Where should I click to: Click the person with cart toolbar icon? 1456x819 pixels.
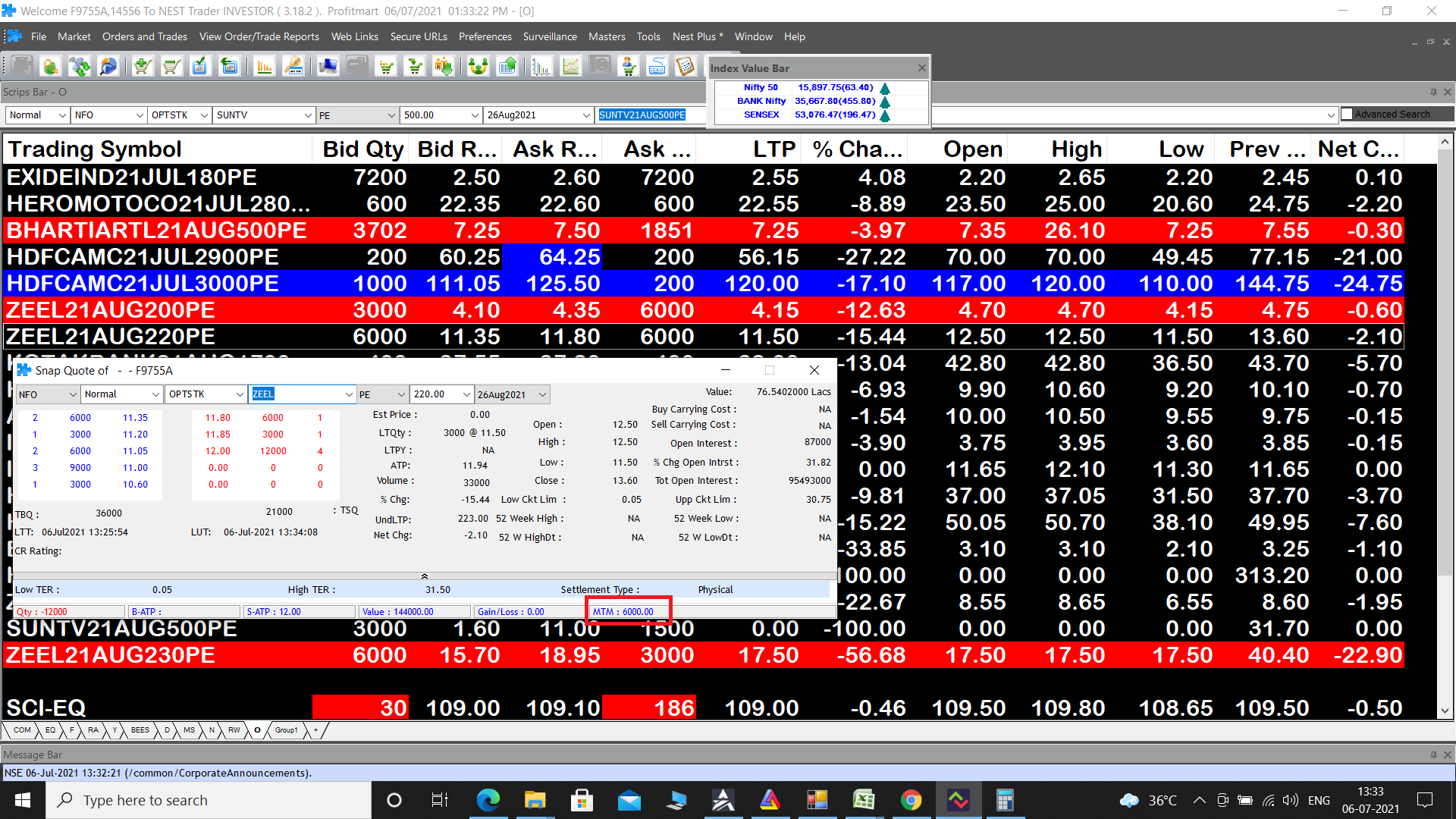pyautogui.click(x=628, y=67)
